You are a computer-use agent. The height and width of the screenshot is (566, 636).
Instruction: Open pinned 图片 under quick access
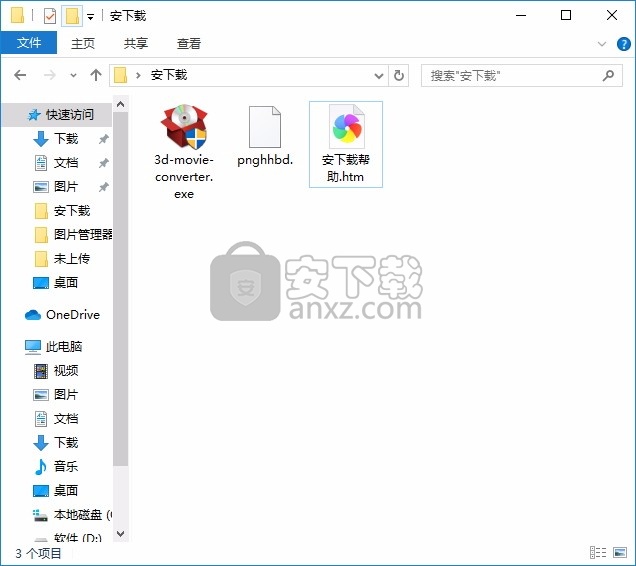pyautogui.click(x=66, y=187)
